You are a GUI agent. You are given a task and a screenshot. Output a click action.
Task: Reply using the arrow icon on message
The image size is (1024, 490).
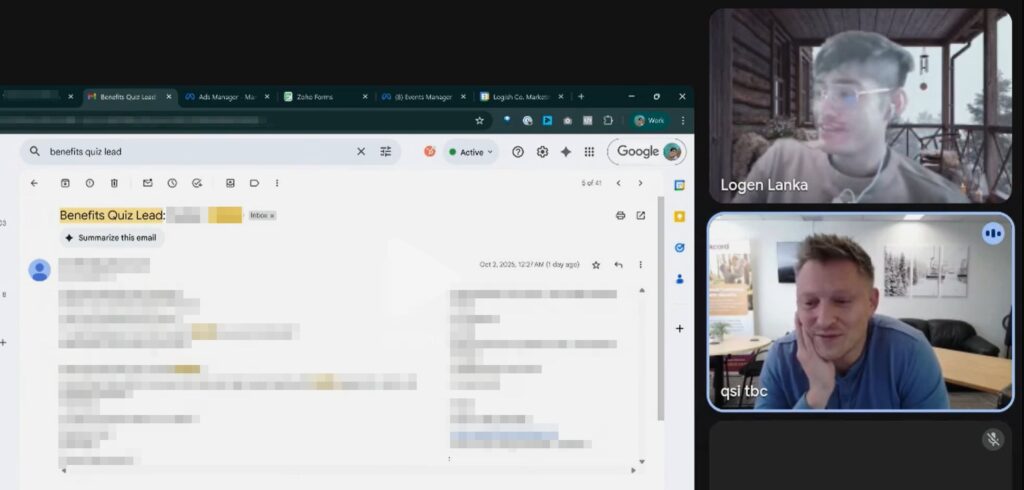[618, 265]
